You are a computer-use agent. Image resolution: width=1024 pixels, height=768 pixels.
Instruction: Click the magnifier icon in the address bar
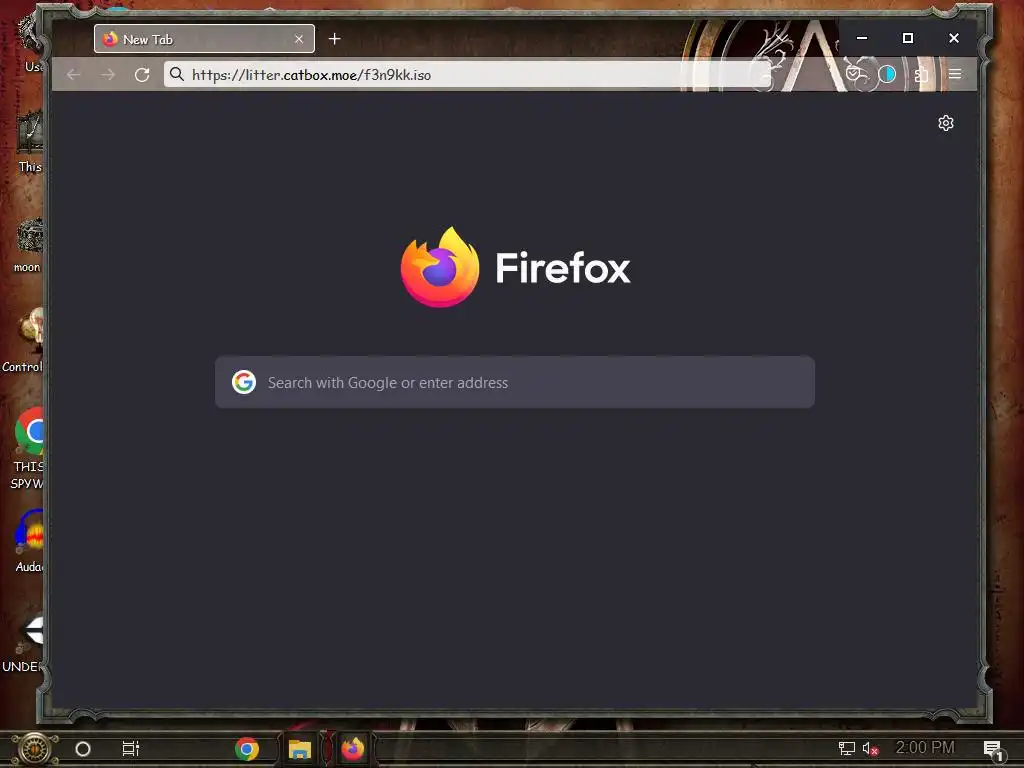177,74
